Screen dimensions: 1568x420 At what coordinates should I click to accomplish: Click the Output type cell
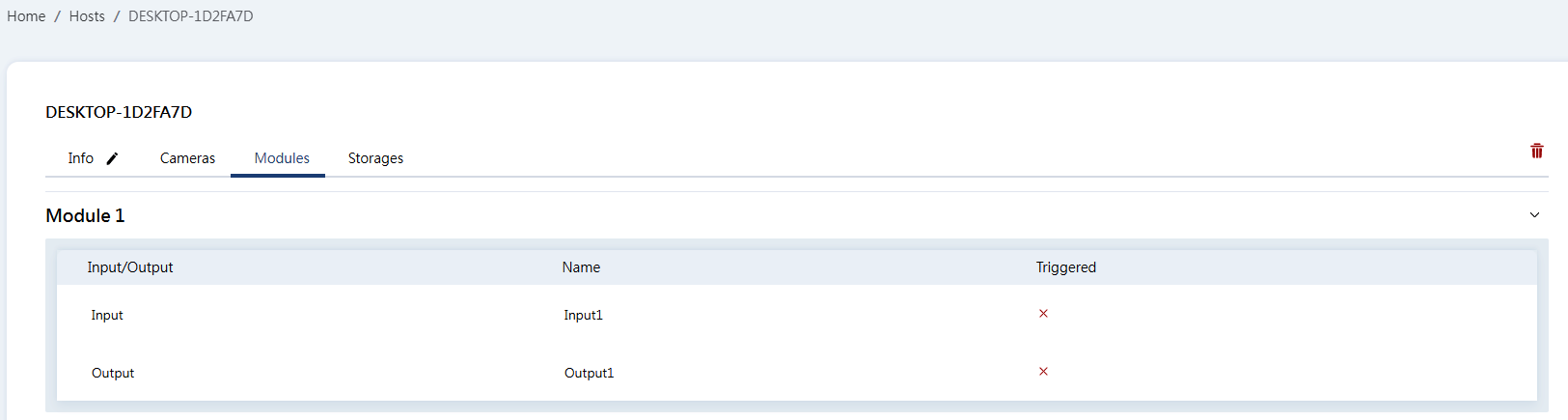pyautogui.click(x=113, y=373)
